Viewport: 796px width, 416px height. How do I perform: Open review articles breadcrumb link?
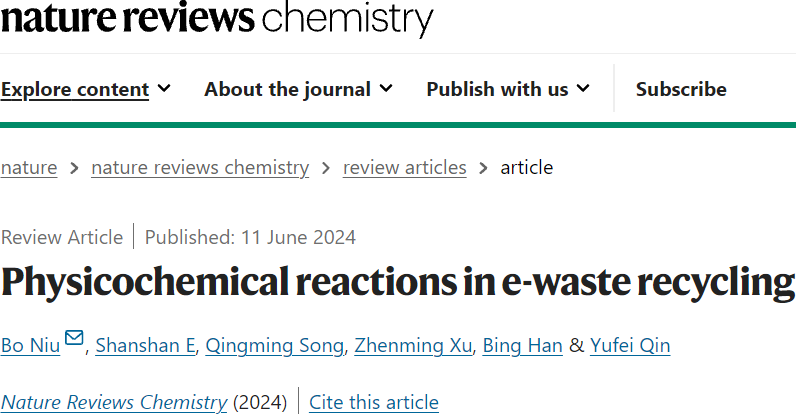405,168
